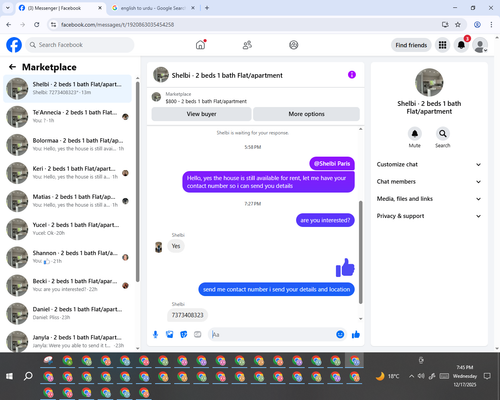Click the taskbar volume speaker icon
The image size is (500, 400).
coord(421,376)
